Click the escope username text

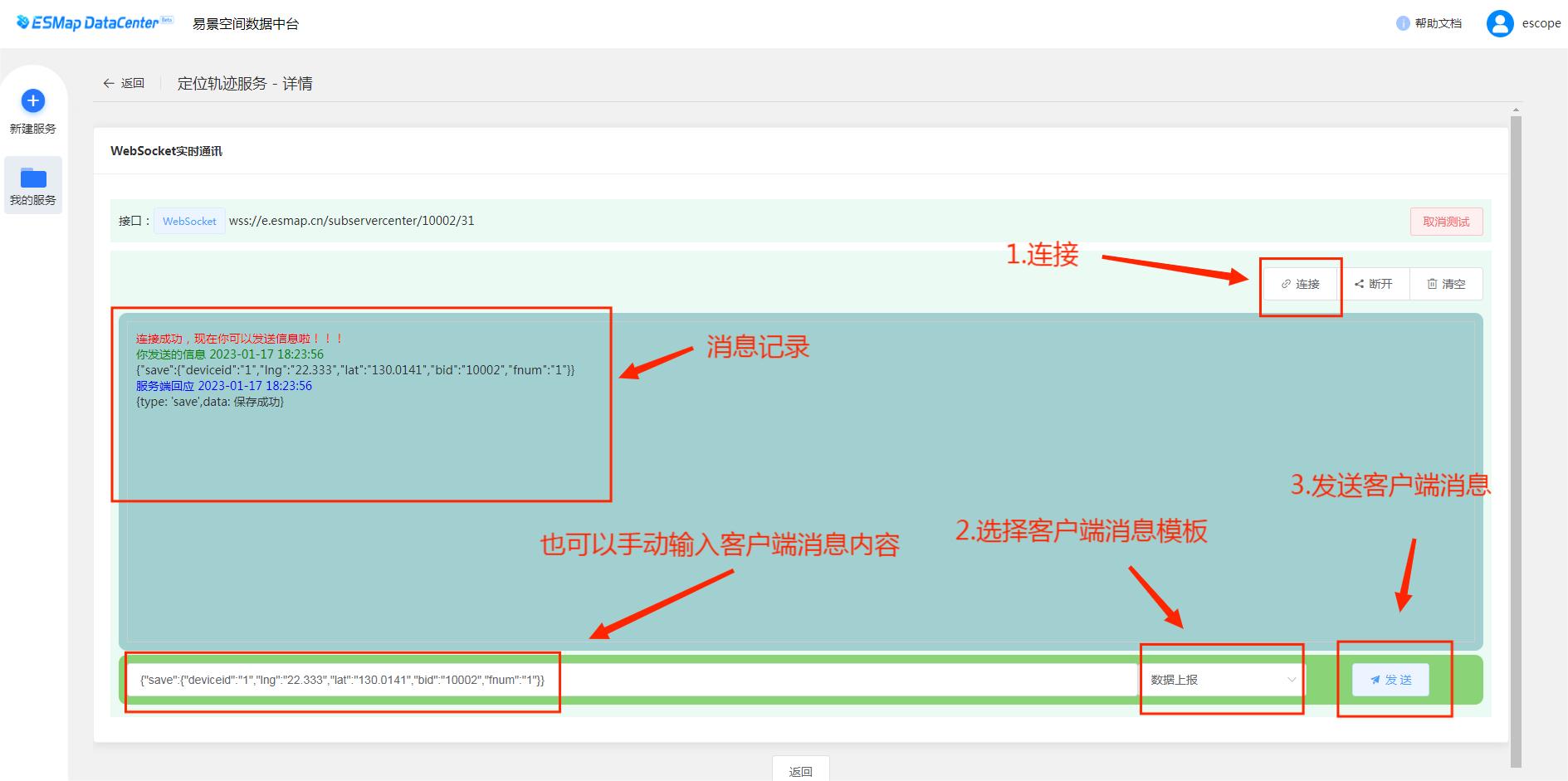1541,23
